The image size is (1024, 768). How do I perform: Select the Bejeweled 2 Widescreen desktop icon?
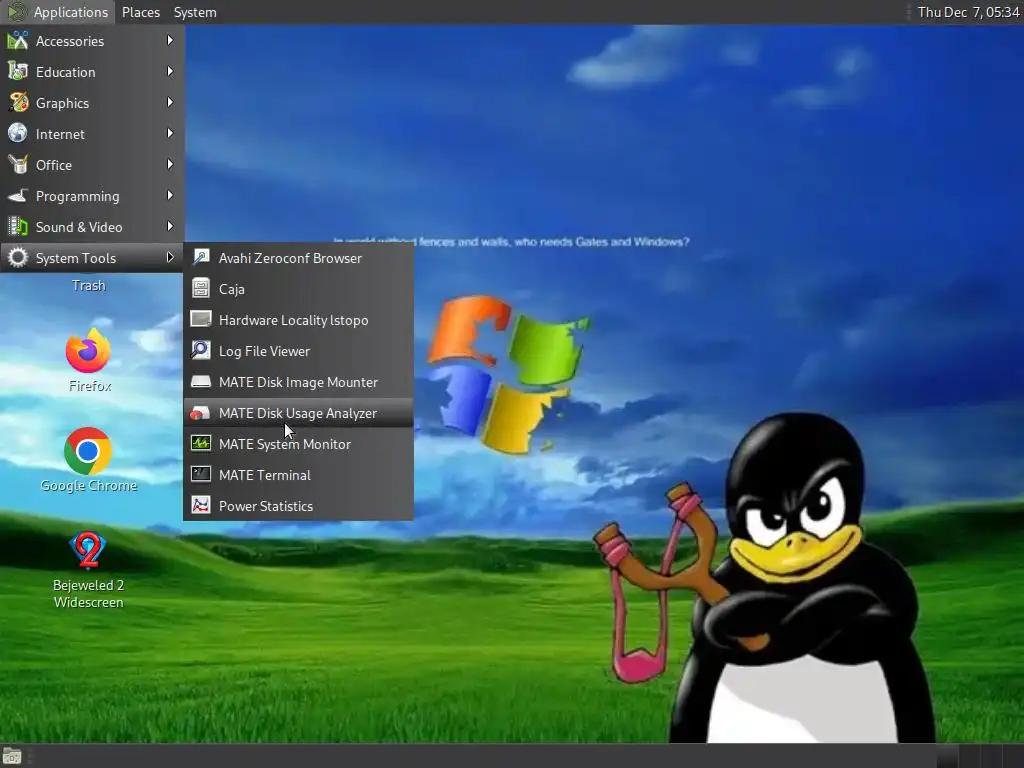pos(88,550)
